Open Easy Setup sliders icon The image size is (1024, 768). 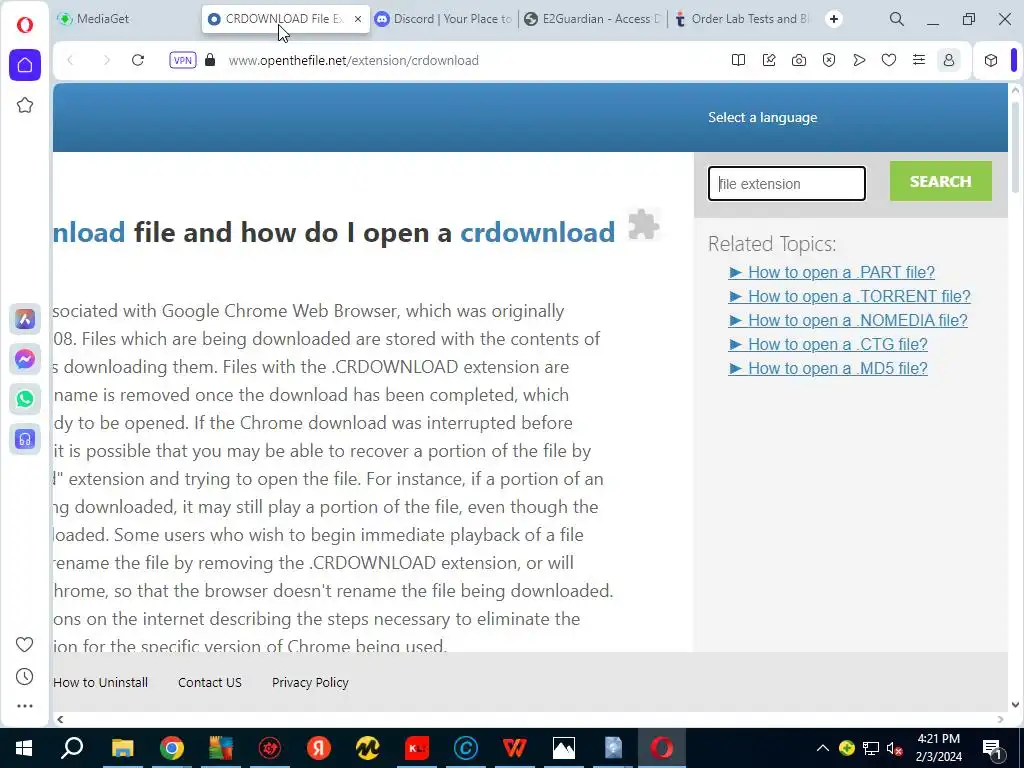coord(919,60)
